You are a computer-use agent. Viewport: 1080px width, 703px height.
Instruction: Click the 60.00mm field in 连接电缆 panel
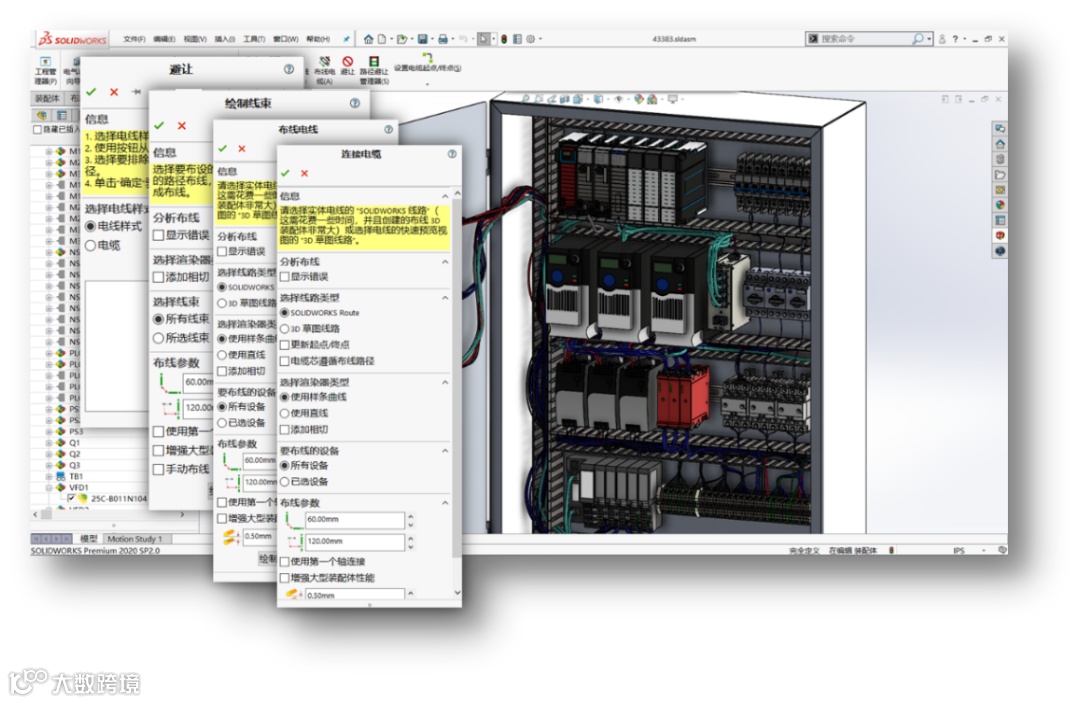point(355,520)
